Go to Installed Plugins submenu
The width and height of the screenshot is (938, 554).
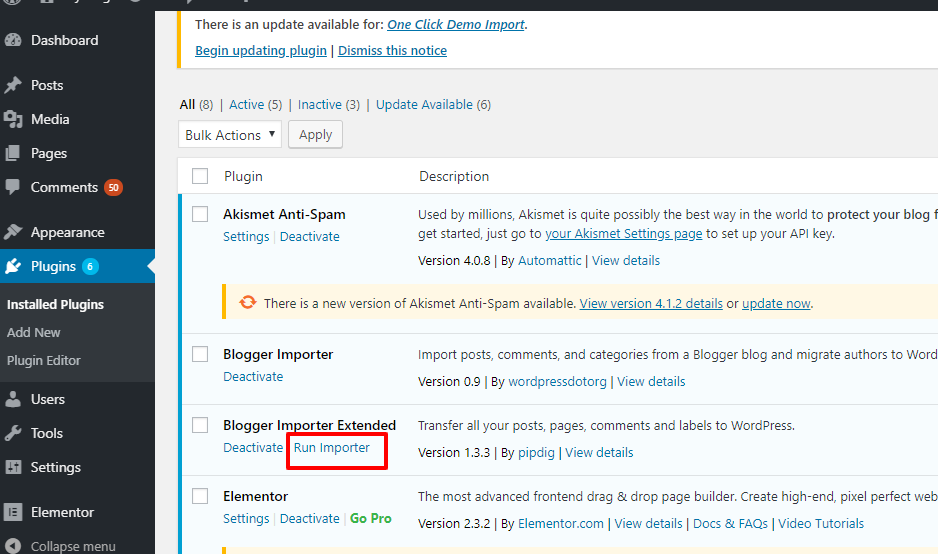55,305
